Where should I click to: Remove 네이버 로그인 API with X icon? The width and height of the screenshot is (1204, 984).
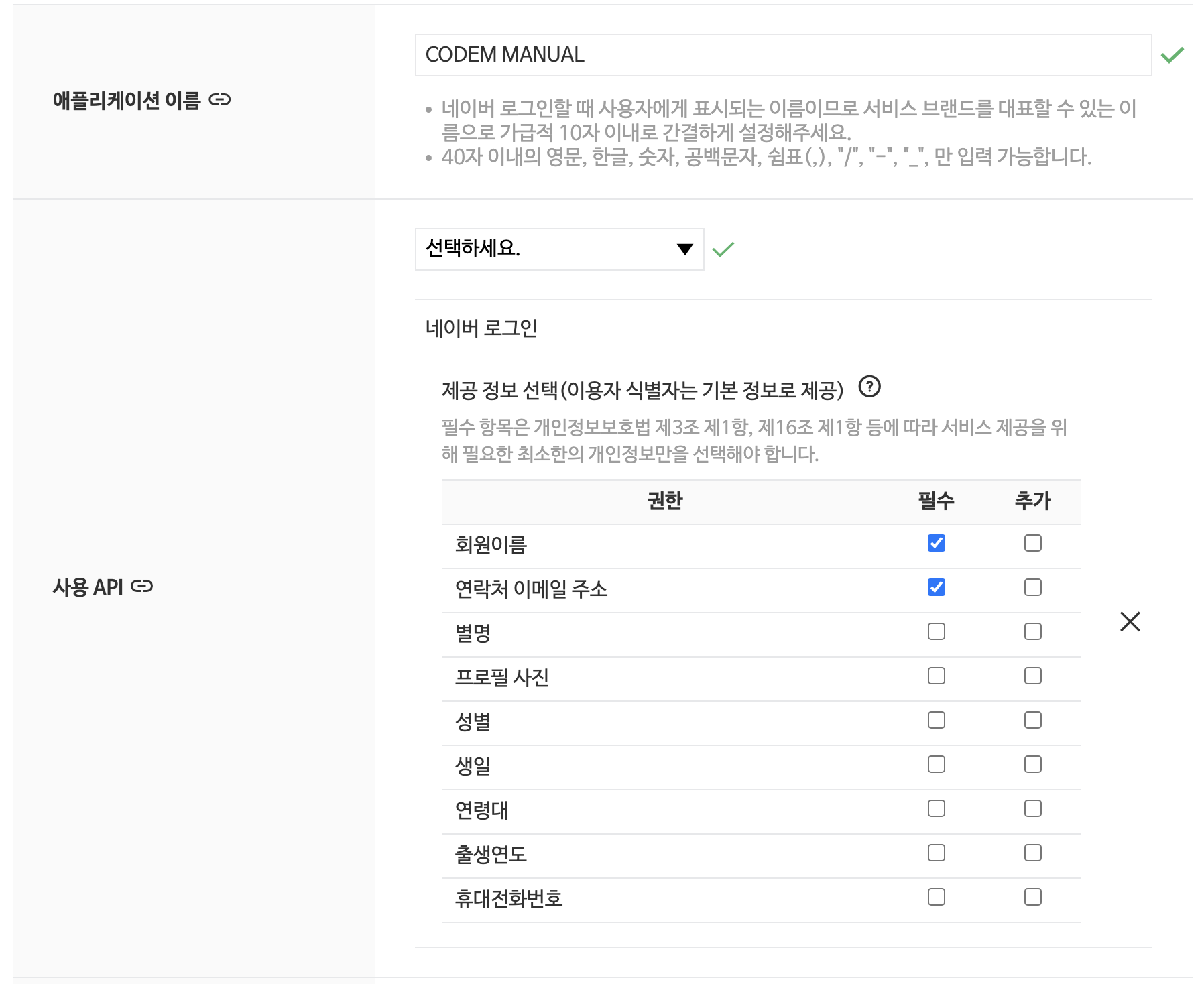pos(1130,621)
